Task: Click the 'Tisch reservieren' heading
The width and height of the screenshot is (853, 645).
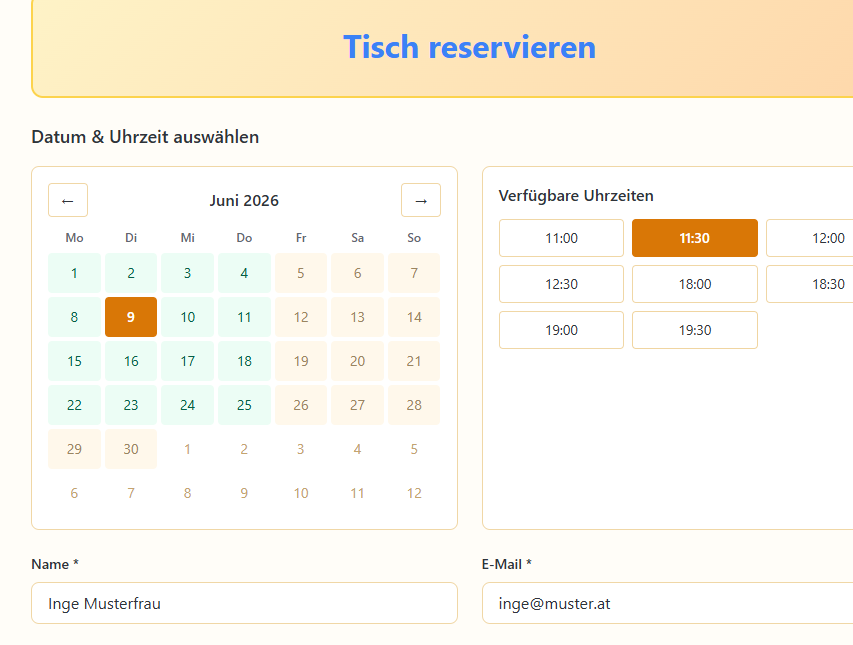Action: [x=469, y=47]
